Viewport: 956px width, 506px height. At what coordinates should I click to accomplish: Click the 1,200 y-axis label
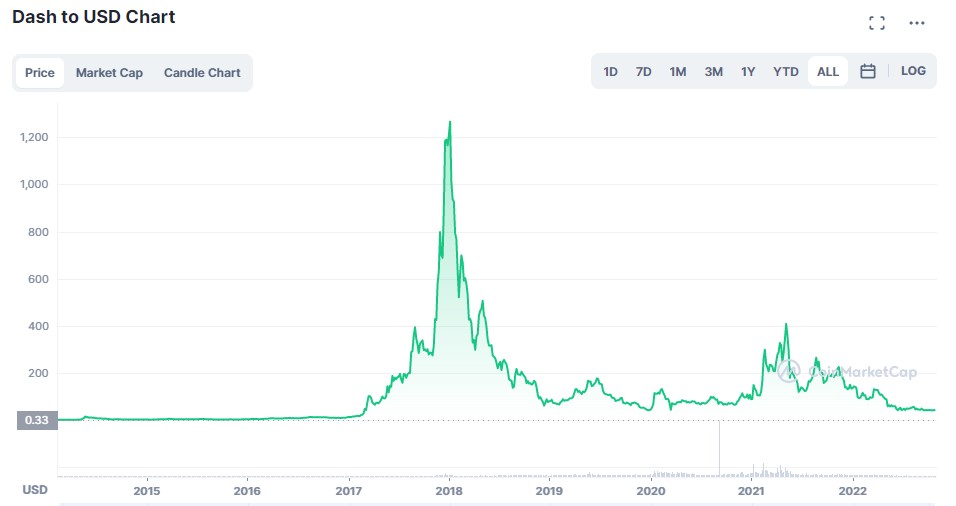tap(34, 137)
